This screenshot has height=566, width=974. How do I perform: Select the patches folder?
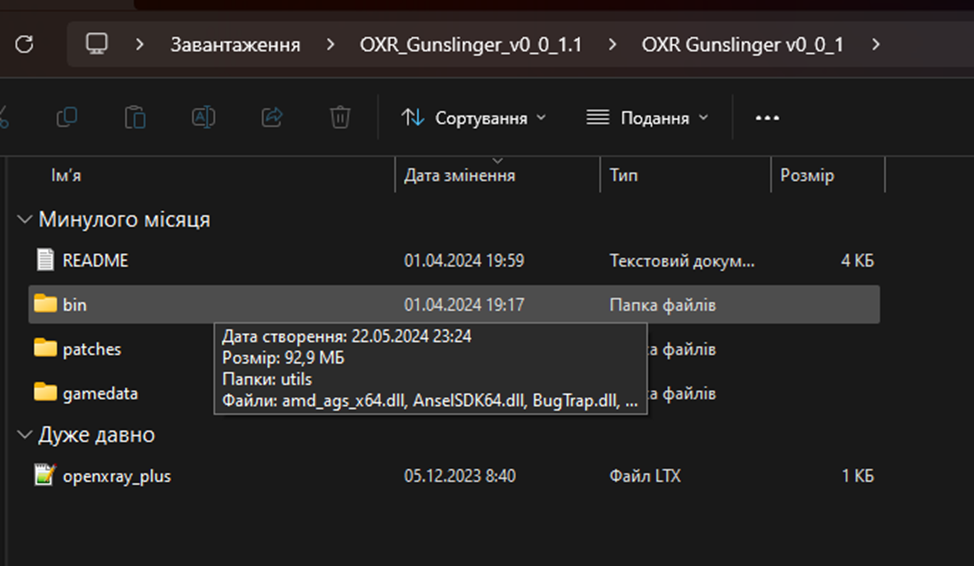point(92,349)
